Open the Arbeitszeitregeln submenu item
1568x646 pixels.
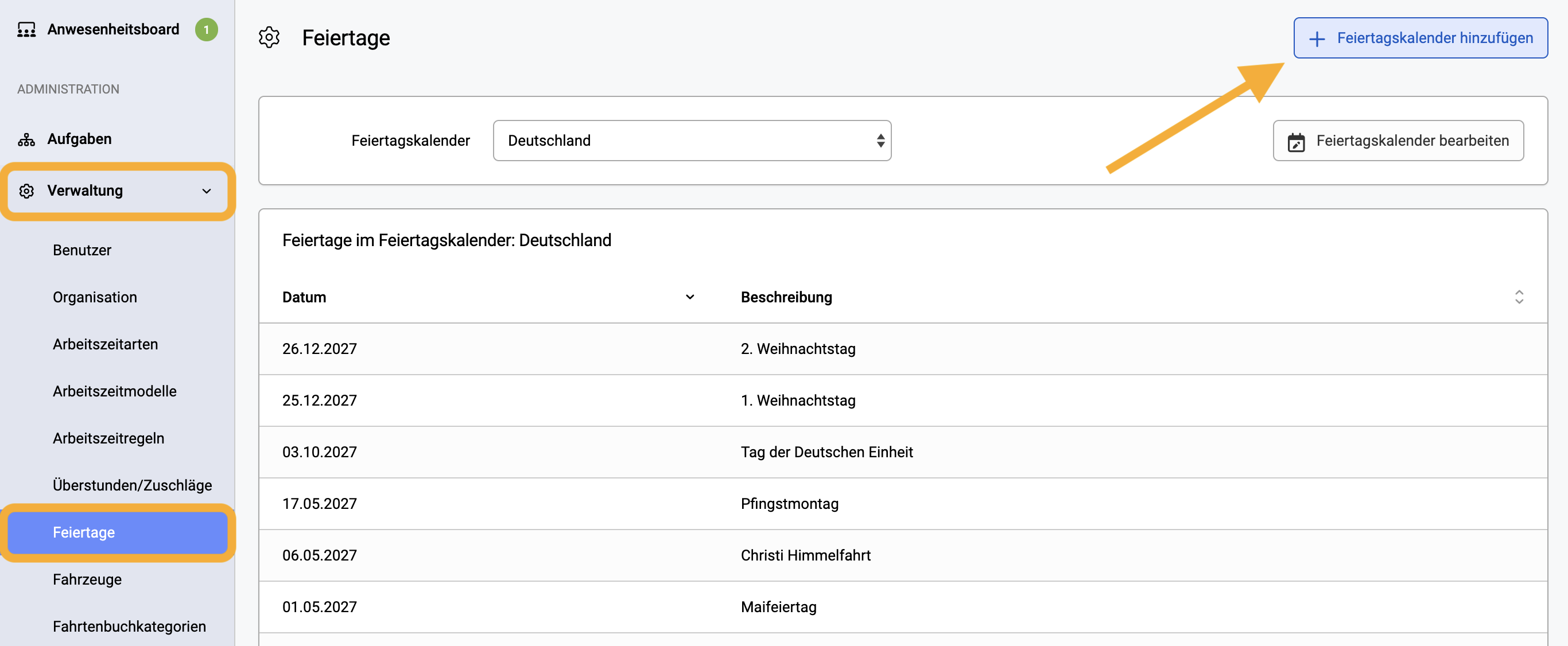[109, 438]
